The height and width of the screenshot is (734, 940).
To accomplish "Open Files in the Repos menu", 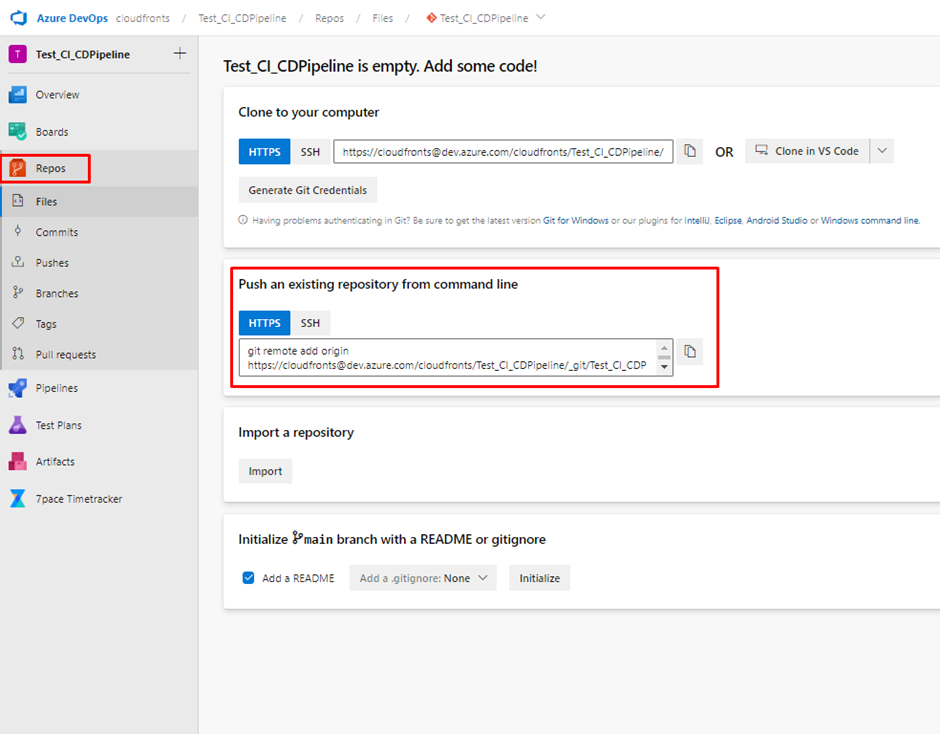I will coord(99,201).
